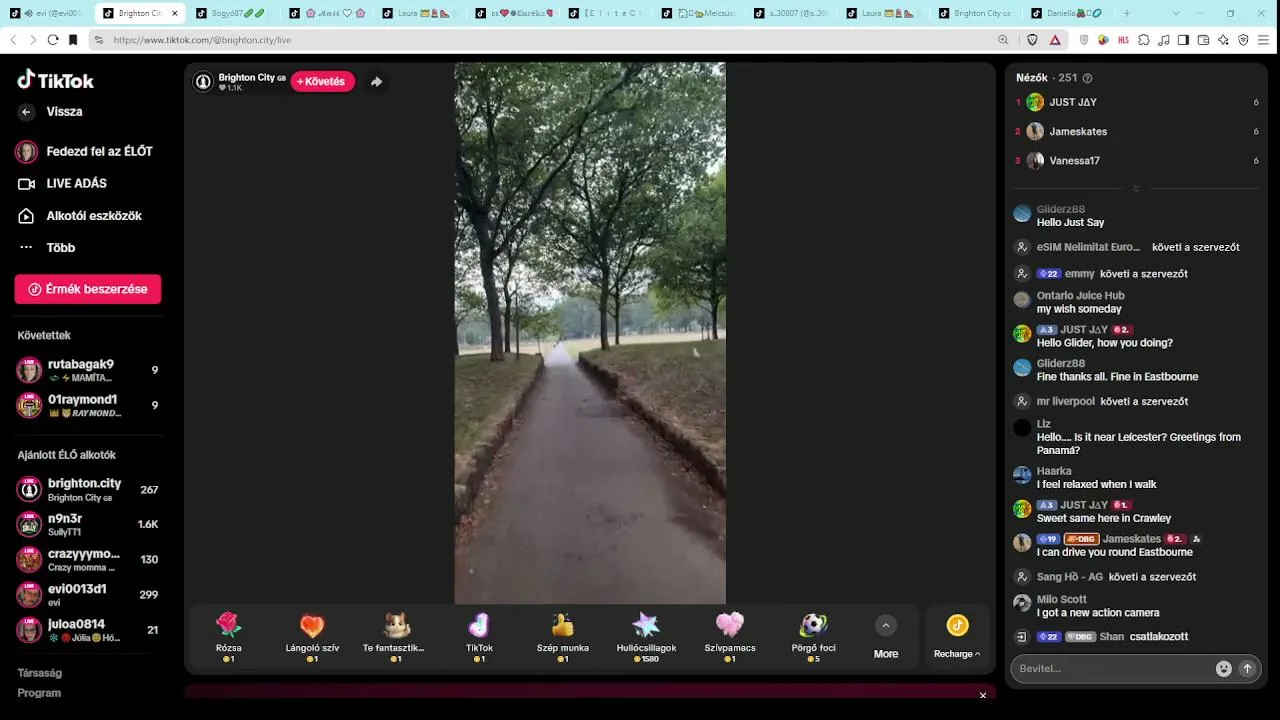Click the Brighton City streamer avatar
The height and width of the screenshot is (720, 1280).
(203, 82)
